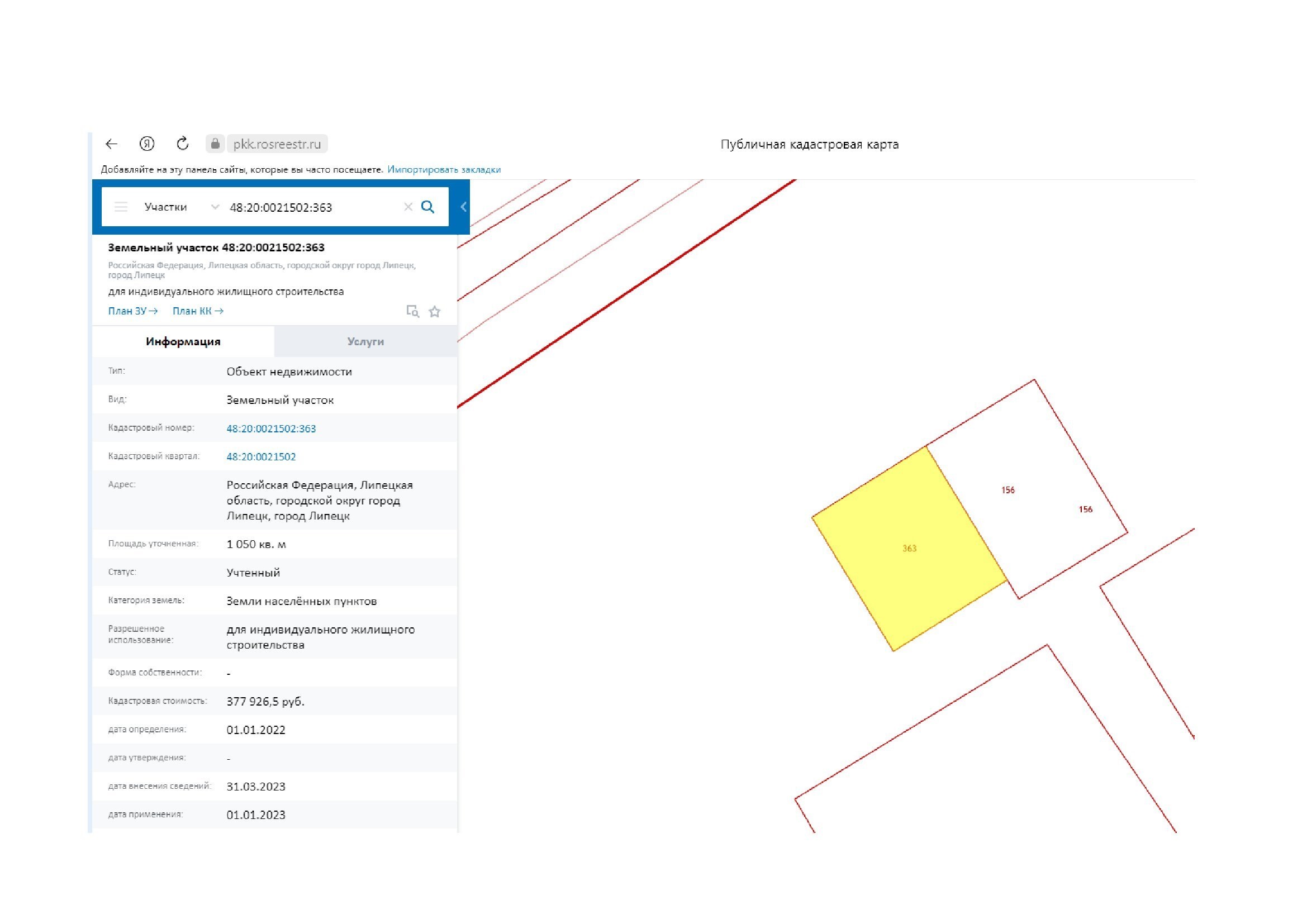Open cadastral number link 48:20:0021502:363

point(271,429)
